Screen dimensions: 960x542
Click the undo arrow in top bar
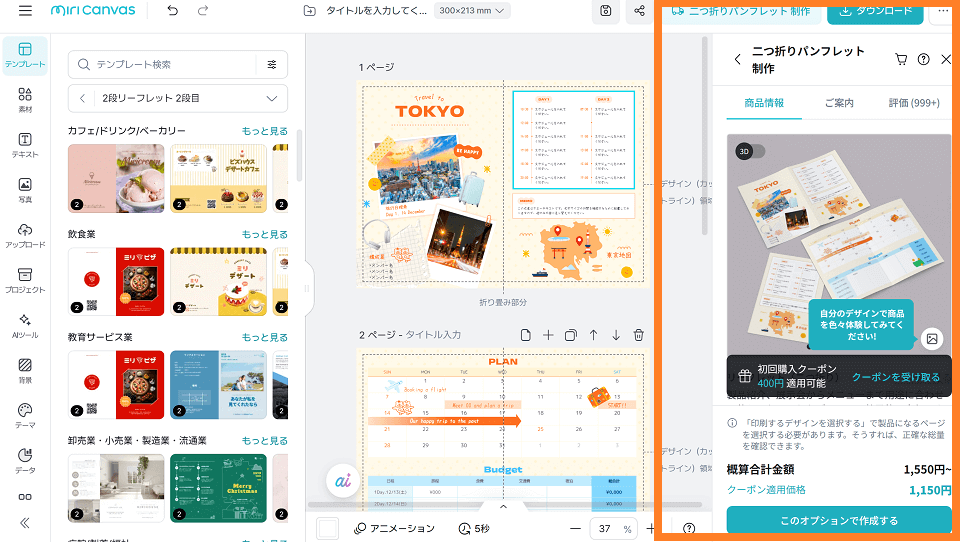click(173, 11)
